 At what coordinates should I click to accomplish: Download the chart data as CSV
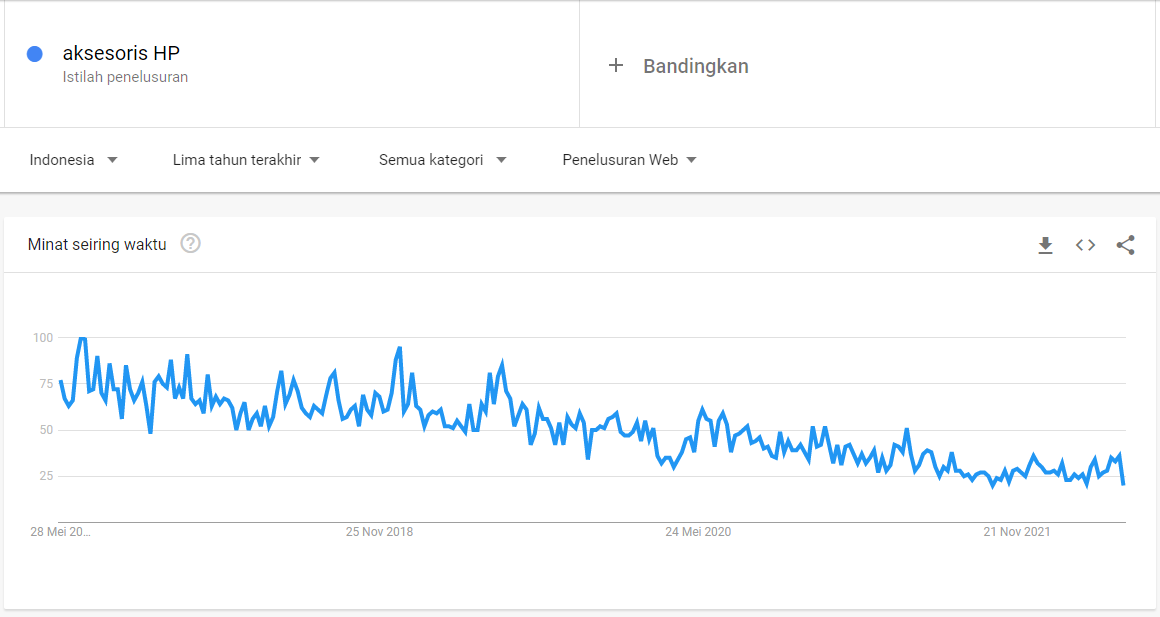[x=1045, y=245]
